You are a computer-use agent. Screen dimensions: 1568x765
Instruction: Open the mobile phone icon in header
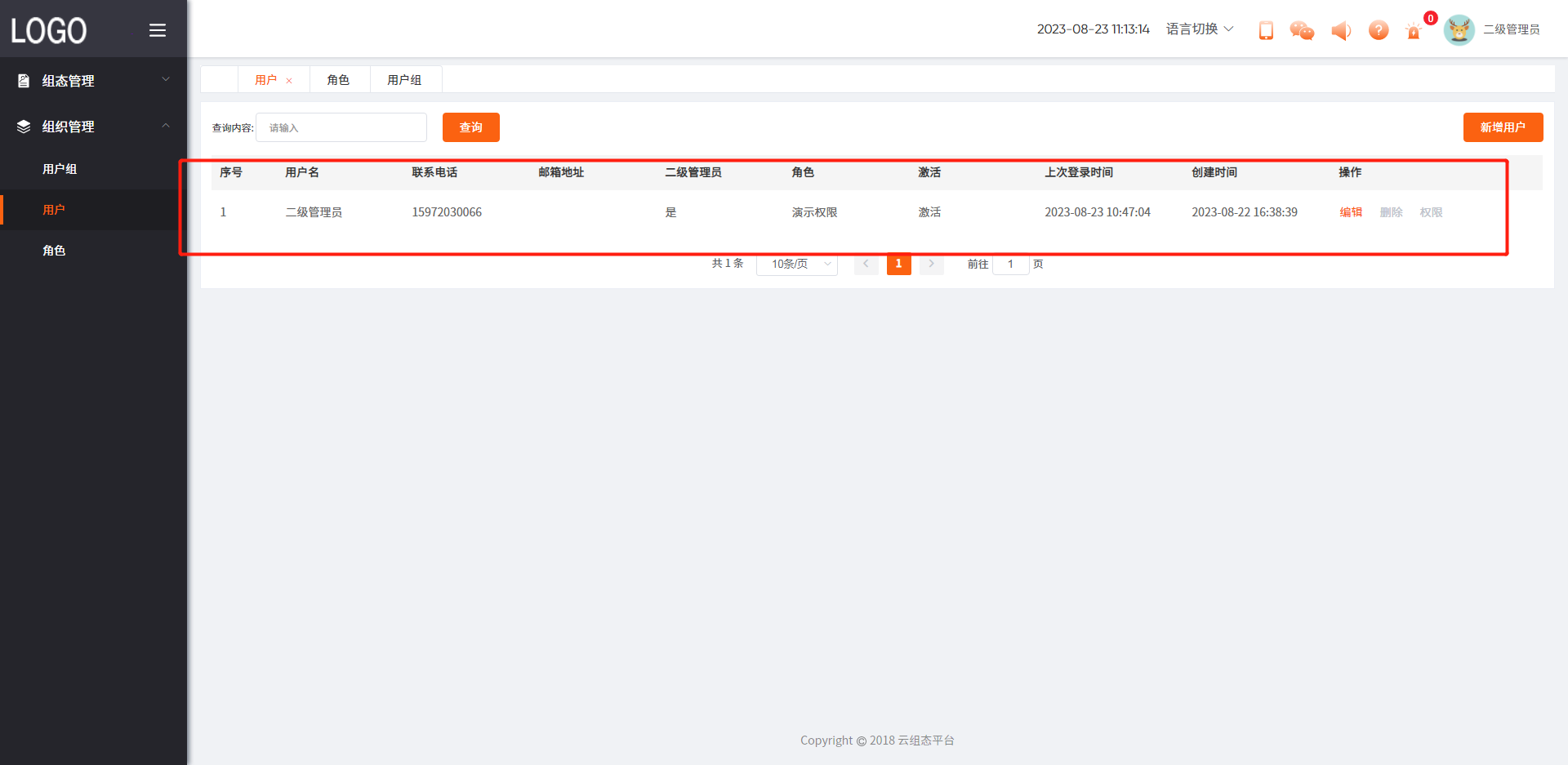pos(1266,30)
